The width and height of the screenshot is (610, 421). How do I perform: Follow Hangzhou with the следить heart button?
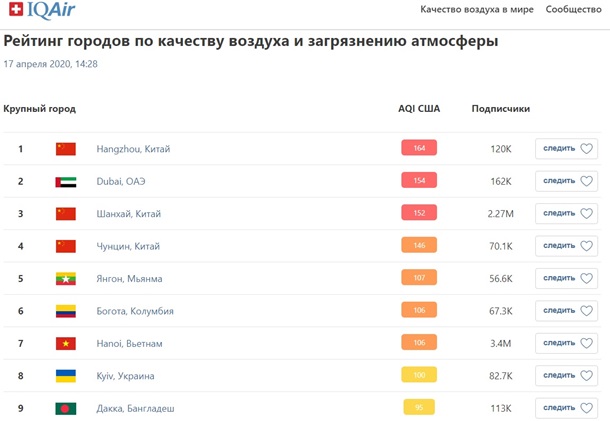click(567, 149)
